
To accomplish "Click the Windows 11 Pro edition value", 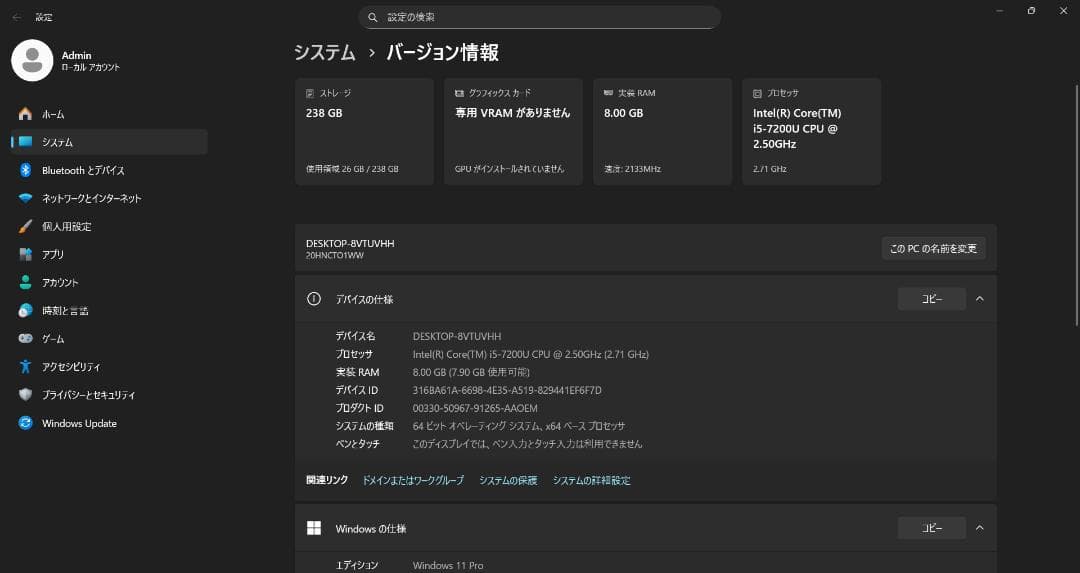I will tap(448, 565).
